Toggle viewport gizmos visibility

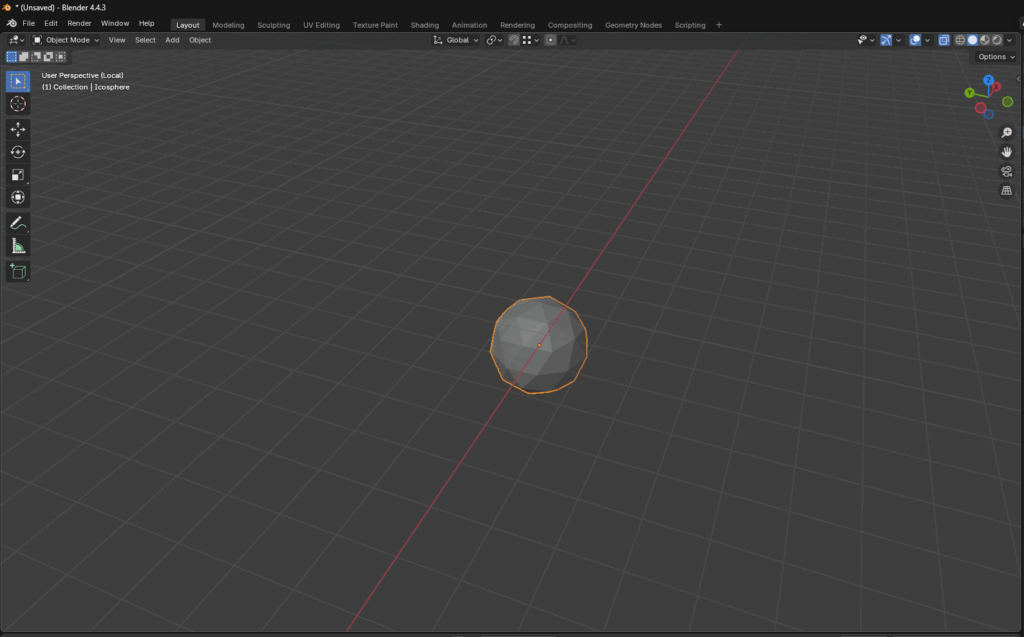[x=886, y=40]
